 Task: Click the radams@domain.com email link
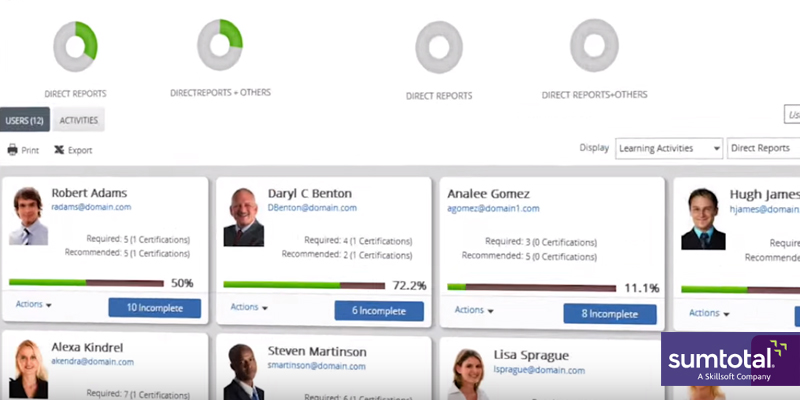(91, 207)
